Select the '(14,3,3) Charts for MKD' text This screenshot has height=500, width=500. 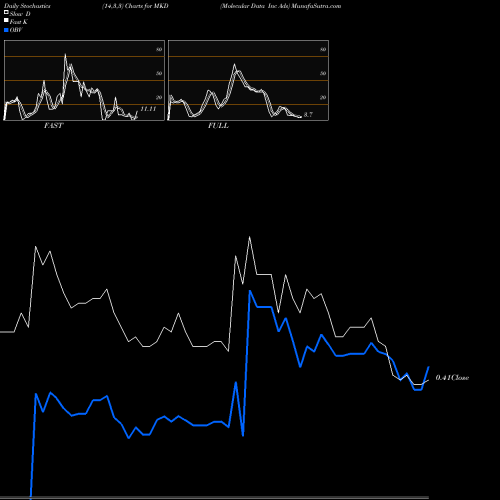click(x=135, y=6)
